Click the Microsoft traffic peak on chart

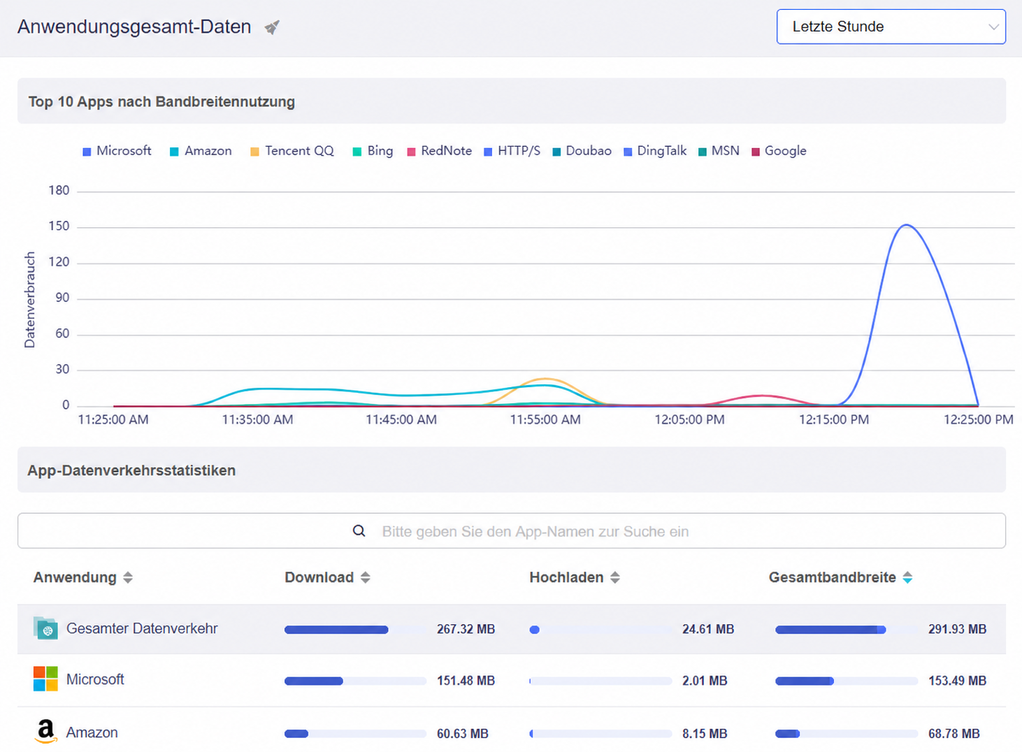point(907,225)
